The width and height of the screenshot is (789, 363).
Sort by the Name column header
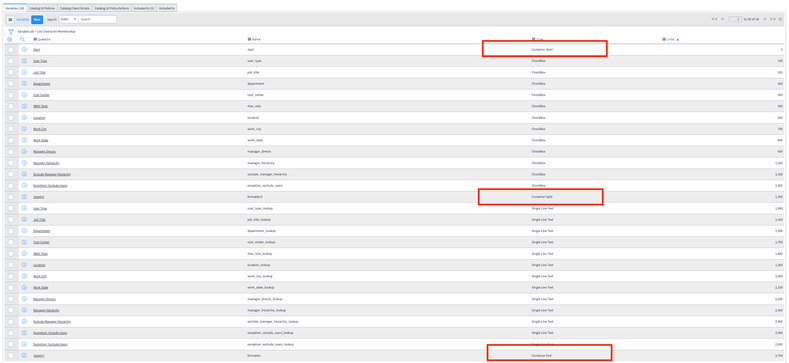[x=256, y=39]
